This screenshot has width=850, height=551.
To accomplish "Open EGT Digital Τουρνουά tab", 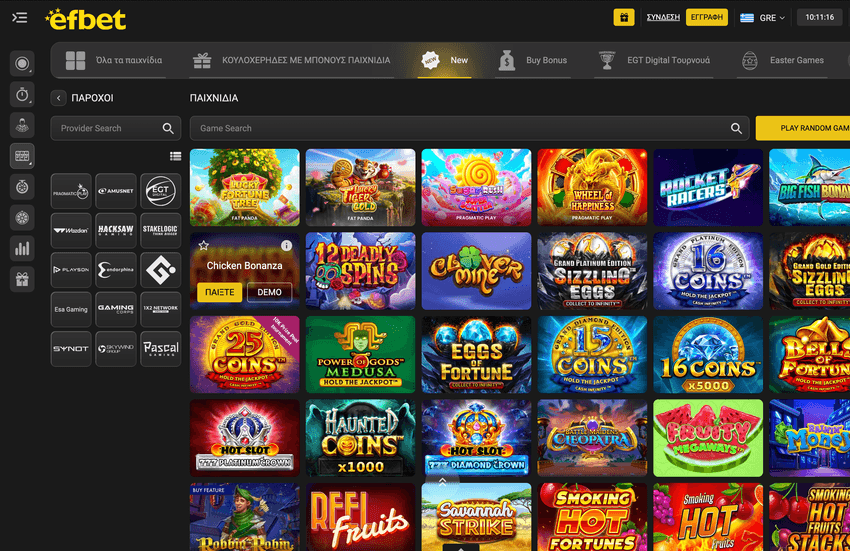I will click(654, 60).
